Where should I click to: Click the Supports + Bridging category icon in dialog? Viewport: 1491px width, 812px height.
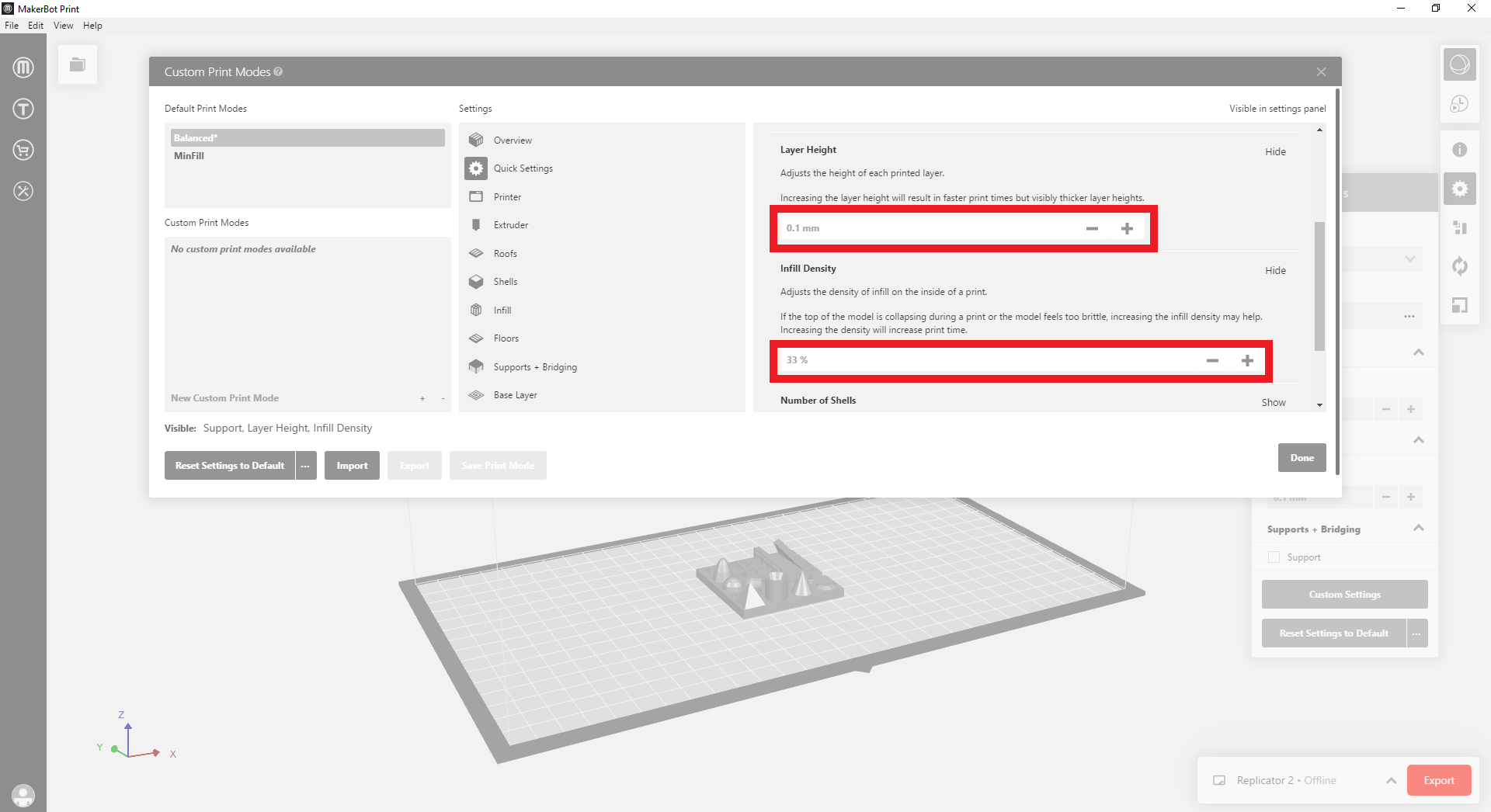tap(476, 366)
